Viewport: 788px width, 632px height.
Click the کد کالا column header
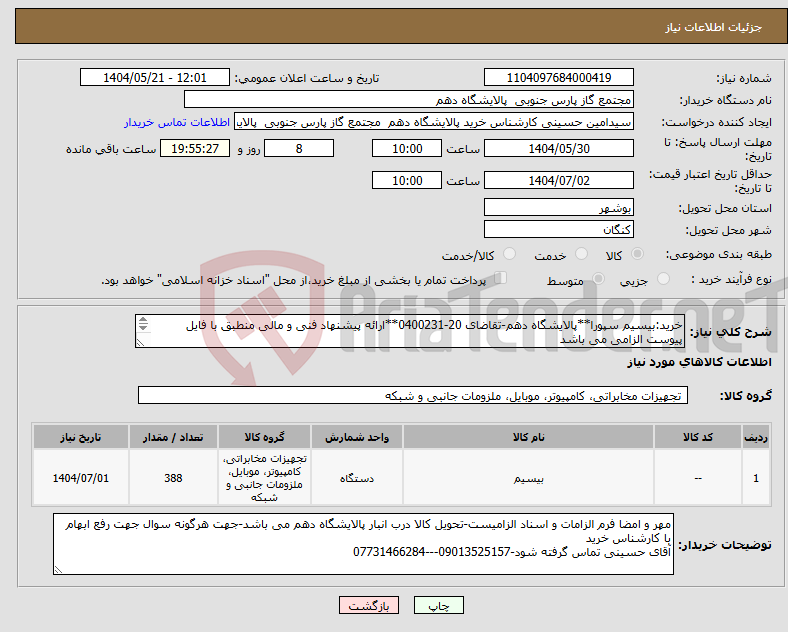pyautogui.click(x=698, y=437)
